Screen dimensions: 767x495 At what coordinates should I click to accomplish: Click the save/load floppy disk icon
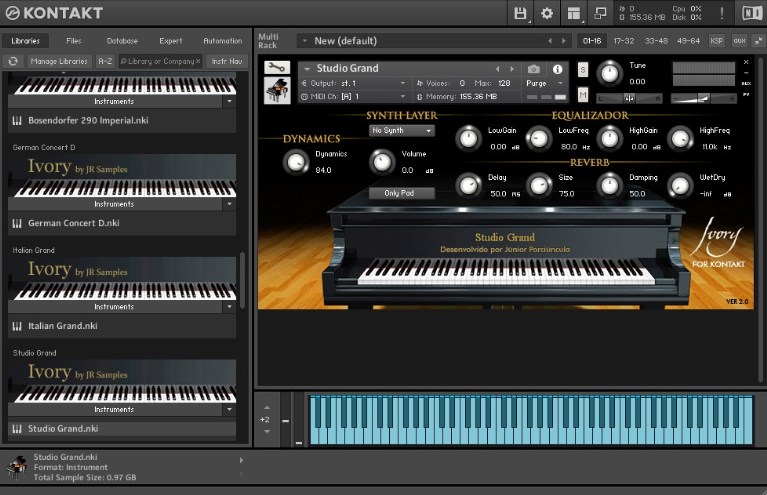520,13
